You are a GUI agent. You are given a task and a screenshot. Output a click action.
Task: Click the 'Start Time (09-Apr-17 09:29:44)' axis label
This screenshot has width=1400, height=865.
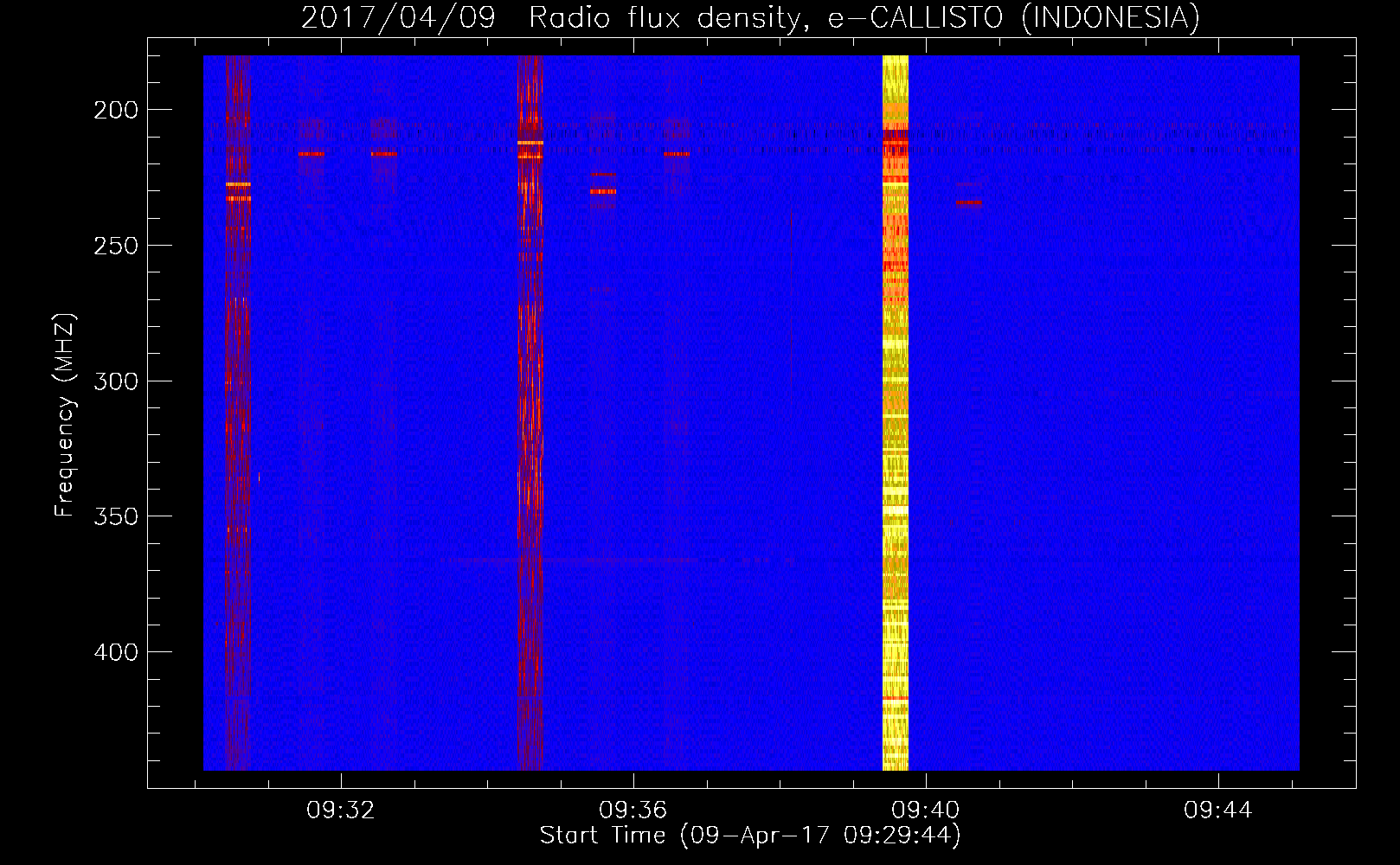(x=750, y=836)
